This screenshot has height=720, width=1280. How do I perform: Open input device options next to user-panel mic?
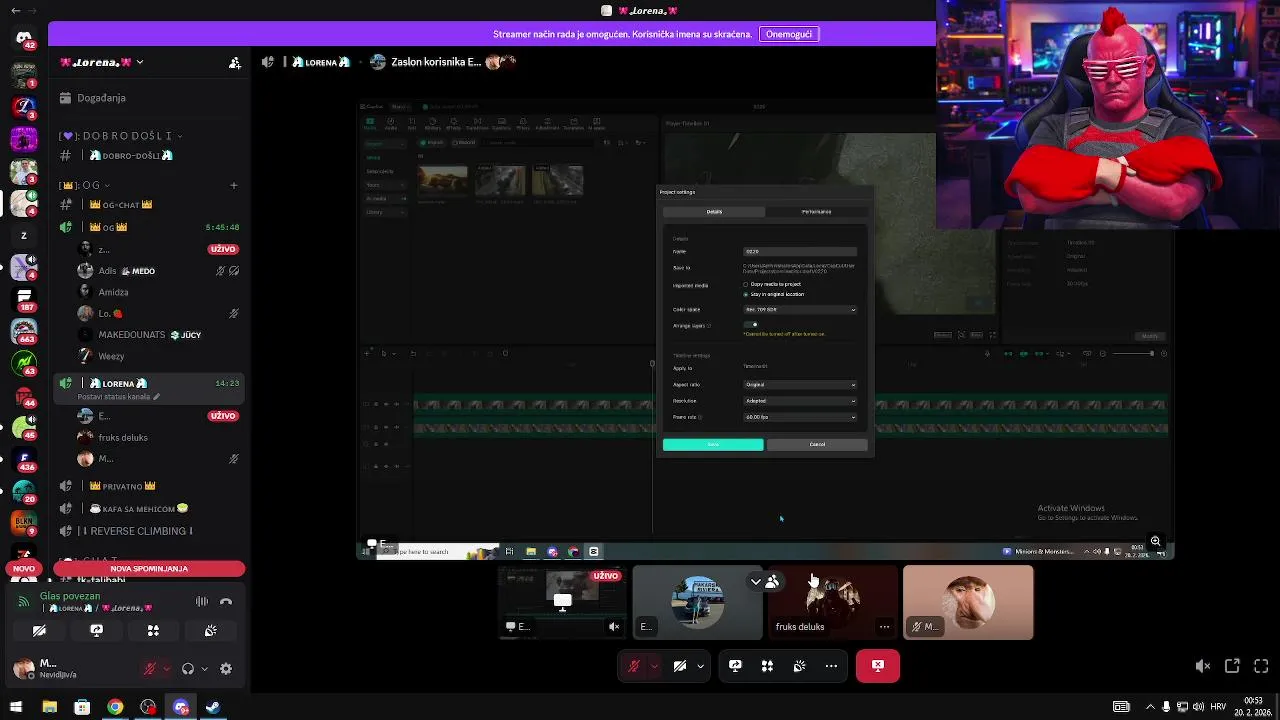pos(166,669)
